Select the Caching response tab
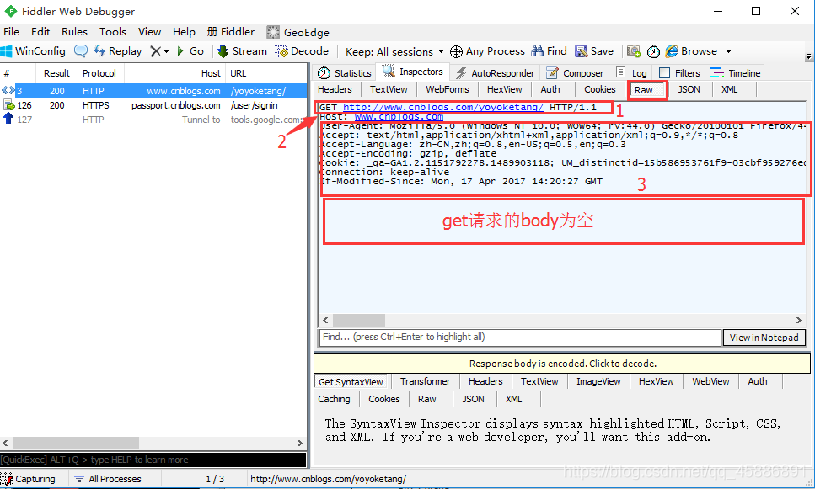 pyautogui.click(x=334, y=399)
